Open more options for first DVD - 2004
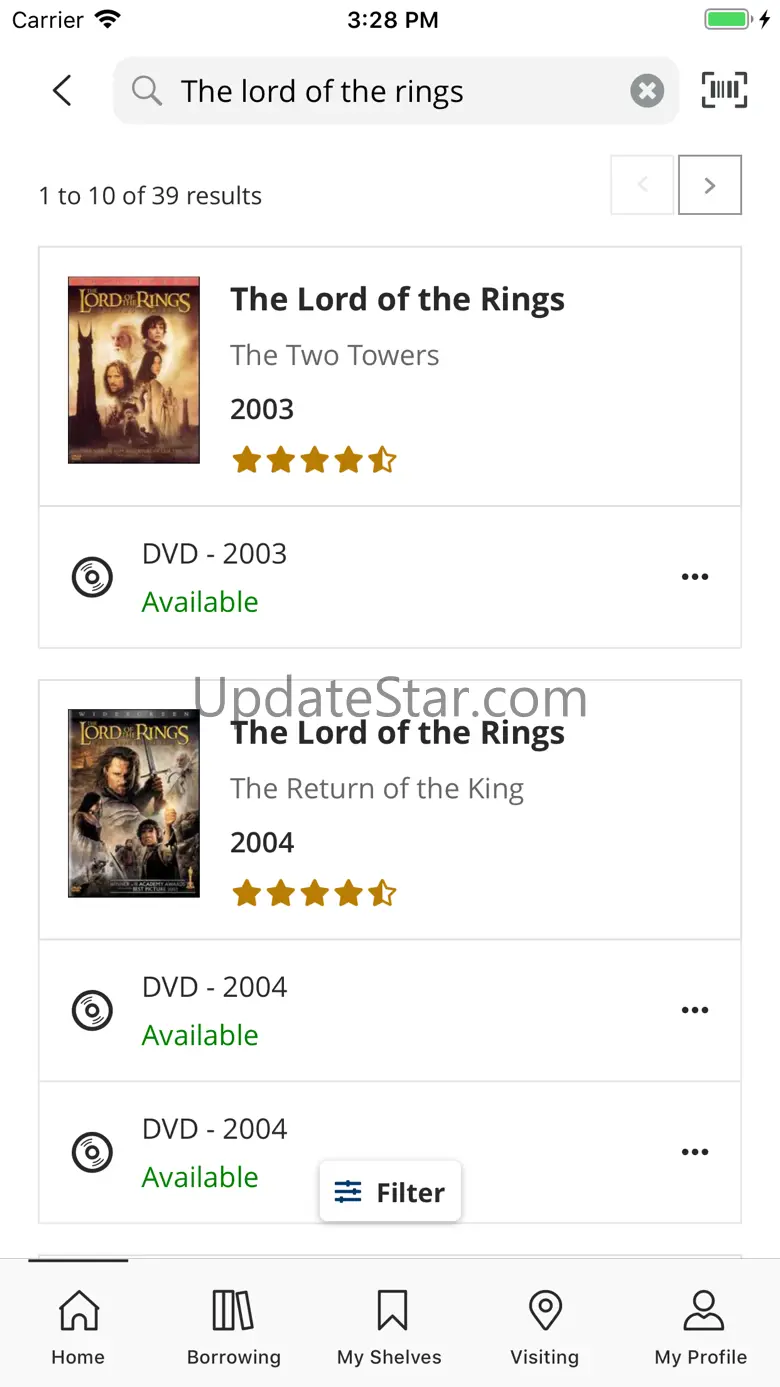The width and height of the screenshot is (780, 1387). click(695, 1010)
